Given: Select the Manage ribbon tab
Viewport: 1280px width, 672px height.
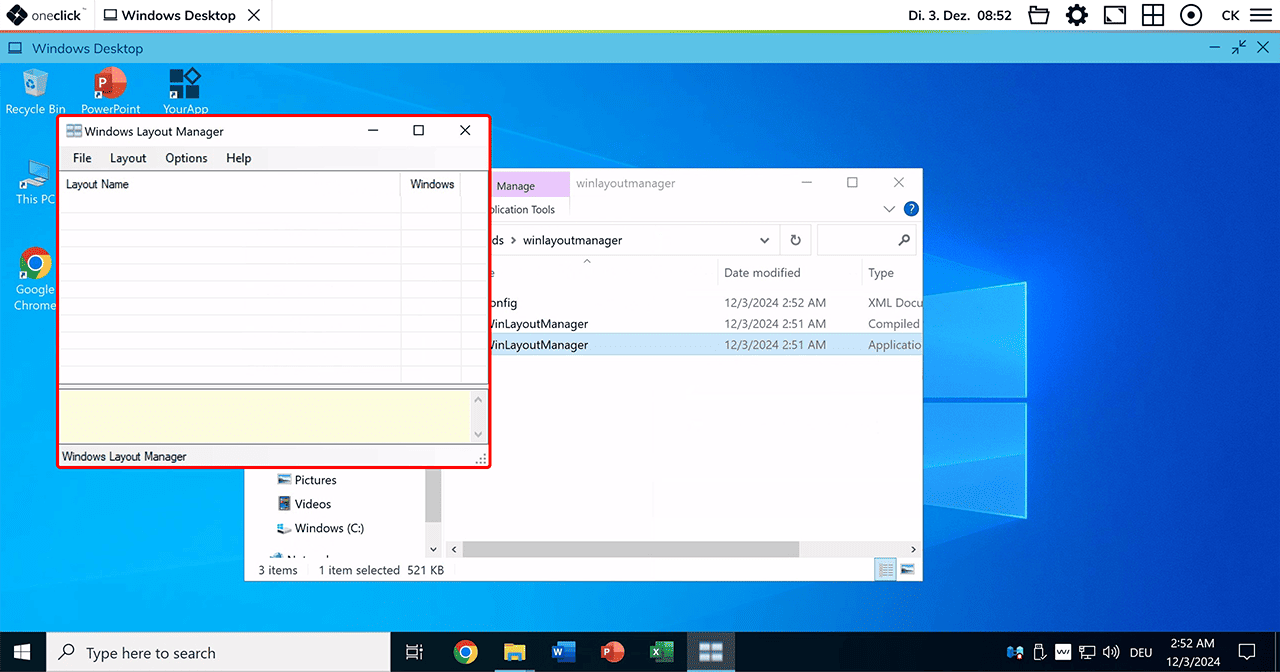Looking at the screenshot, I should pyautogui.click(x=516, y=186).
